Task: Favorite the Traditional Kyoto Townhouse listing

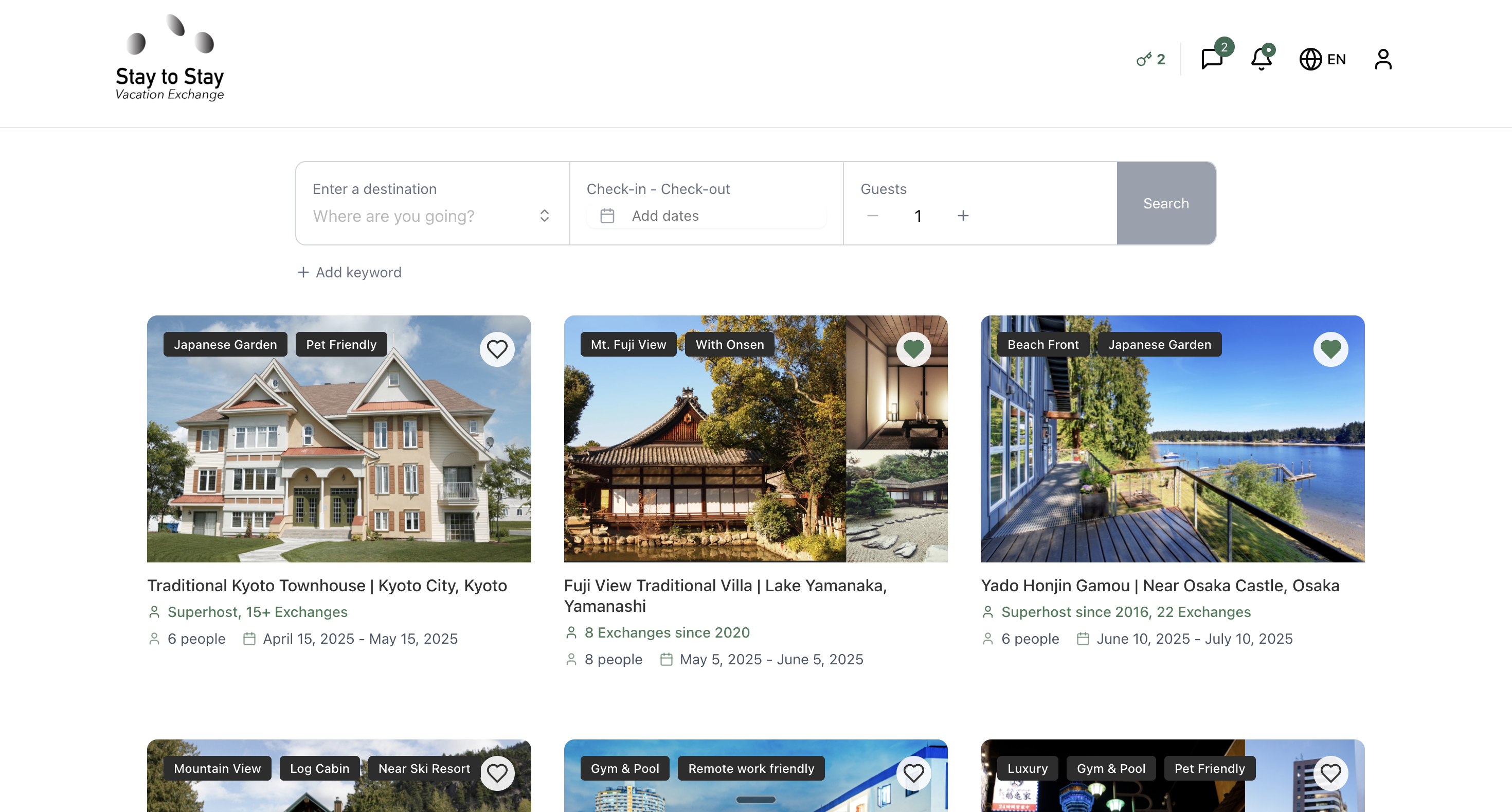Action: click(497, 349)
